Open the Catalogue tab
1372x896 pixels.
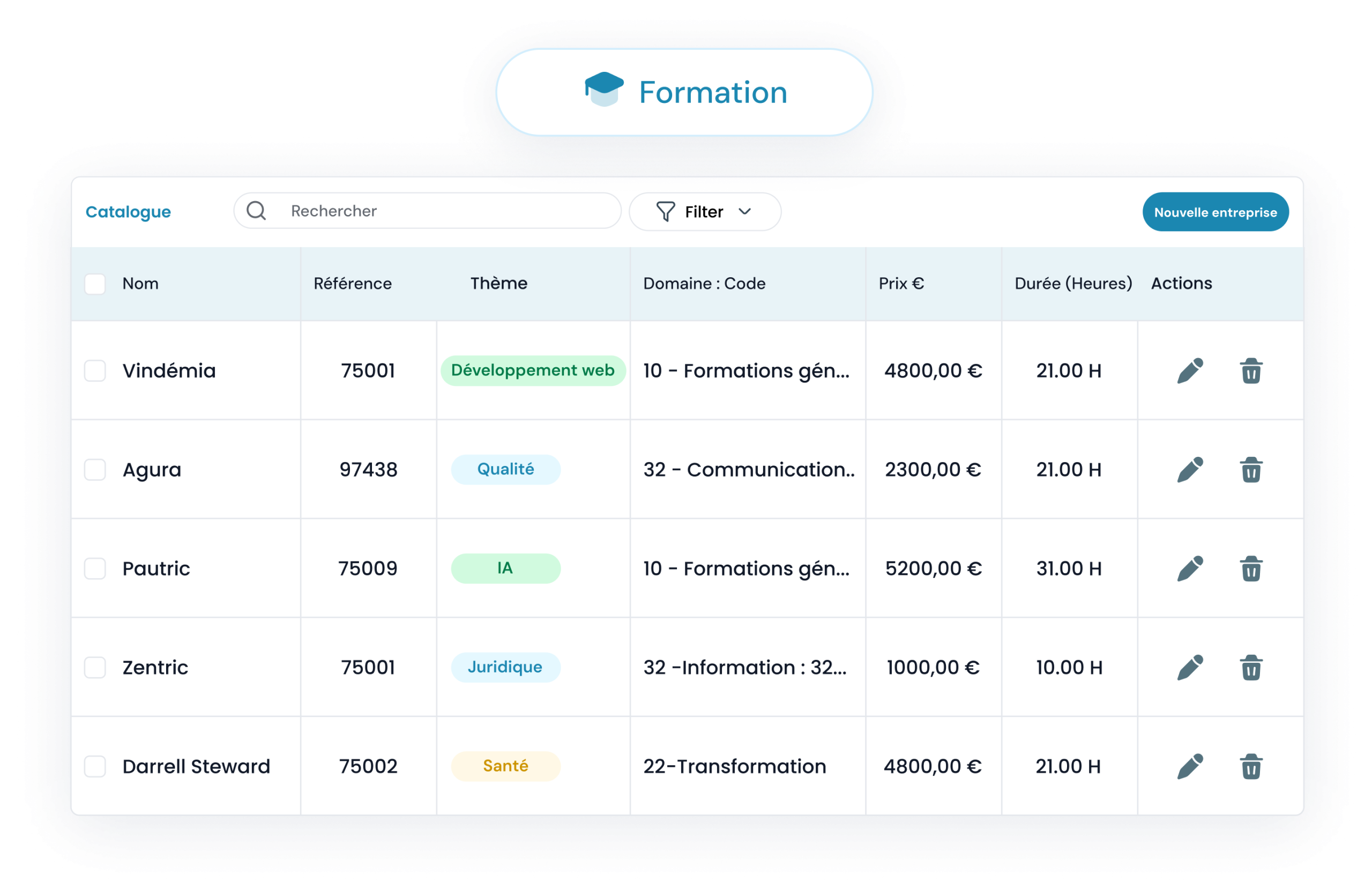coord(128,212)
